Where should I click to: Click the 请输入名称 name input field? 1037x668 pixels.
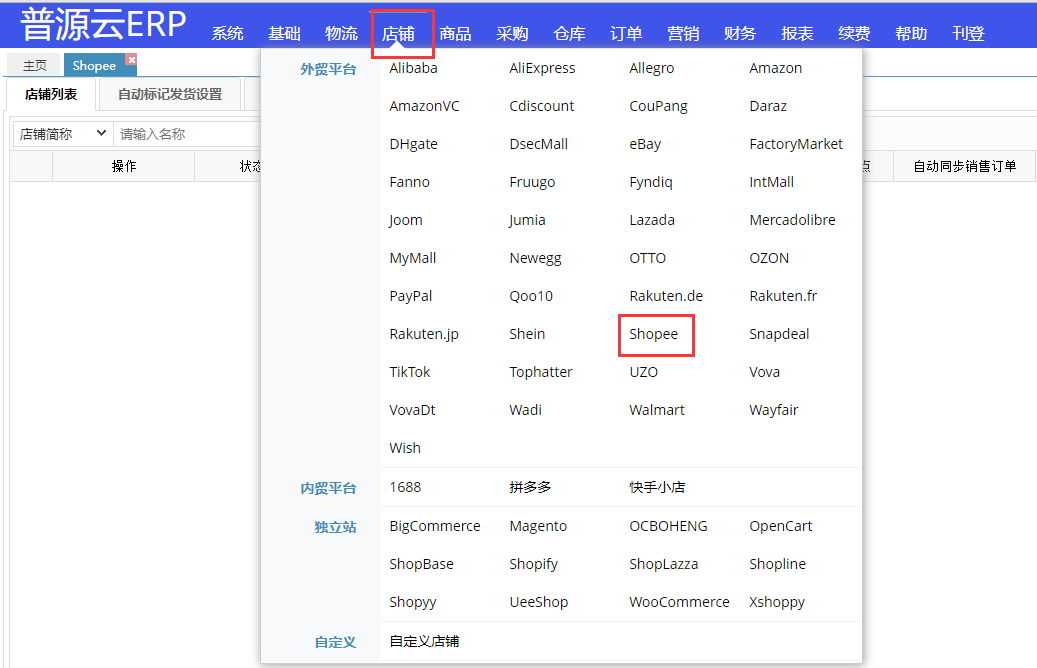click(x=189, y=134)
